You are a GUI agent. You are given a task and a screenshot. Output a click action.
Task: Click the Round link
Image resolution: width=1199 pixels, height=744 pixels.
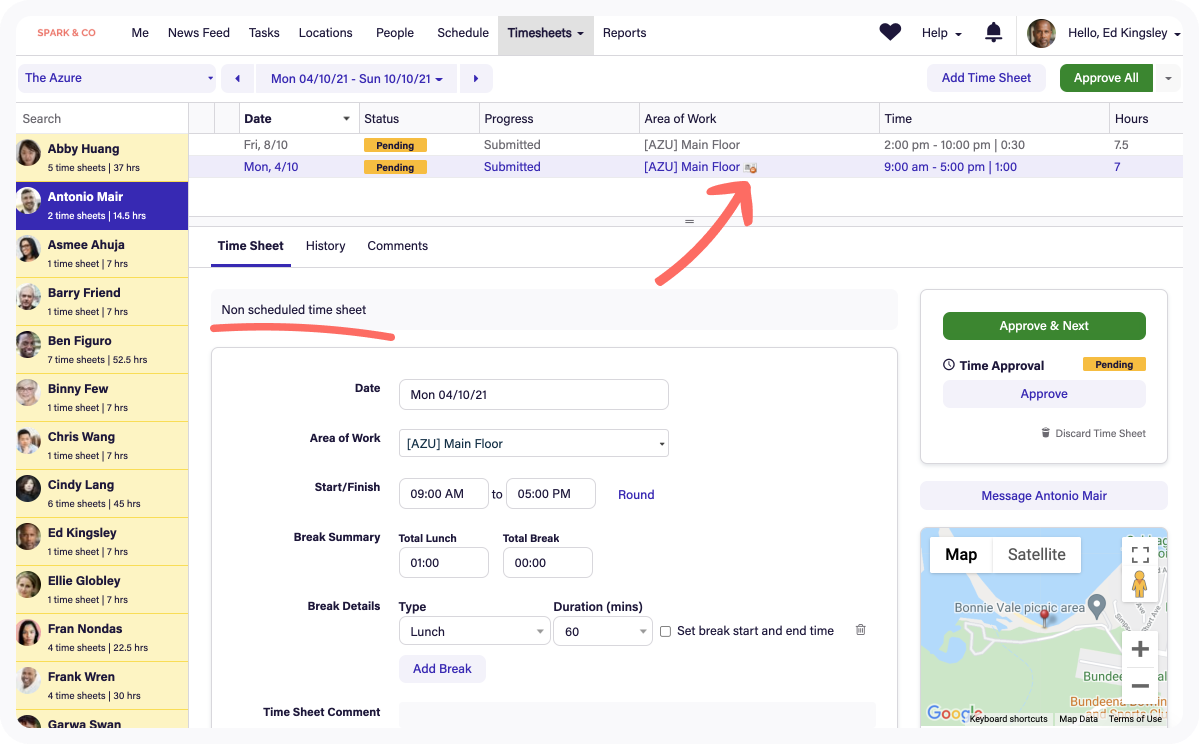[636, 494]
